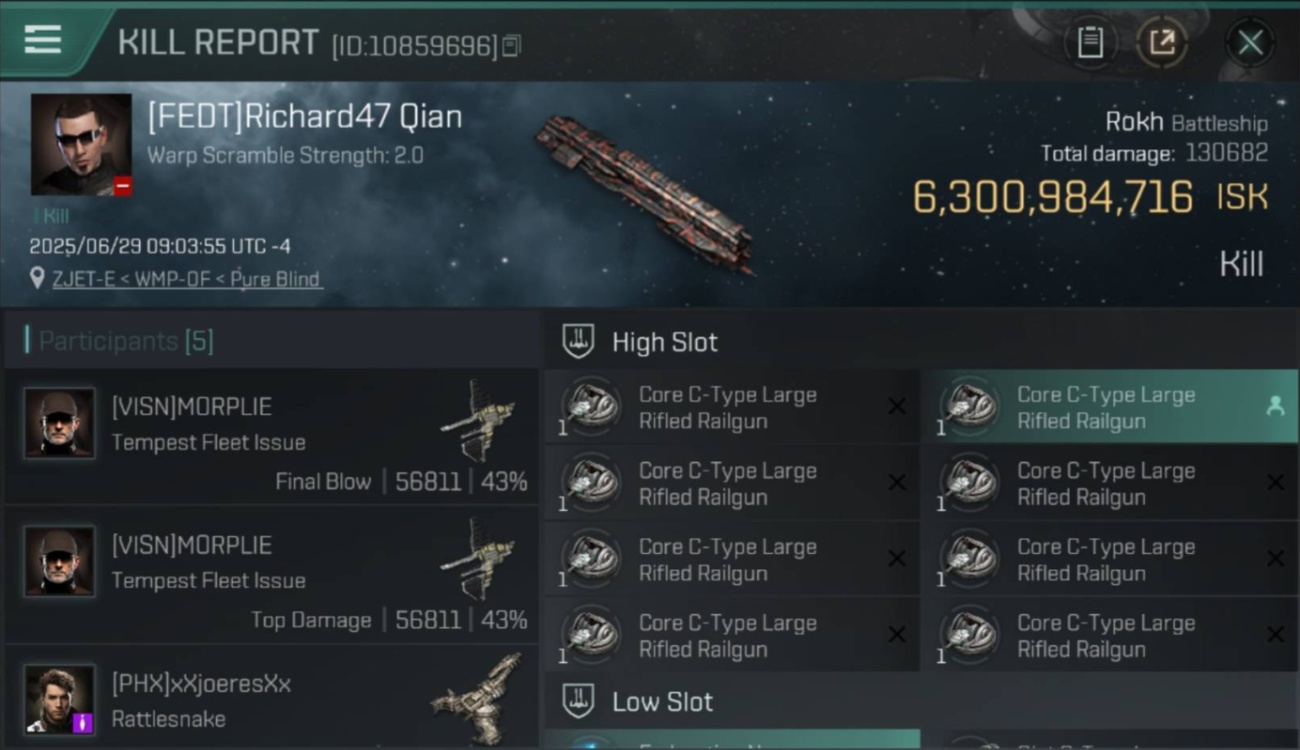Open the hamburger menu icon
The width and height of the screenshot is (1300, 750).
43,40
